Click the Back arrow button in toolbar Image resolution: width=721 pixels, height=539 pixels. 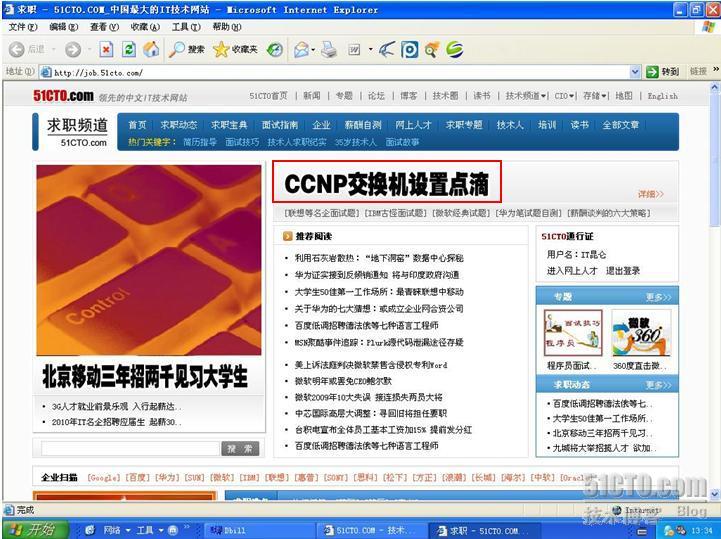(x=17, y=49)
